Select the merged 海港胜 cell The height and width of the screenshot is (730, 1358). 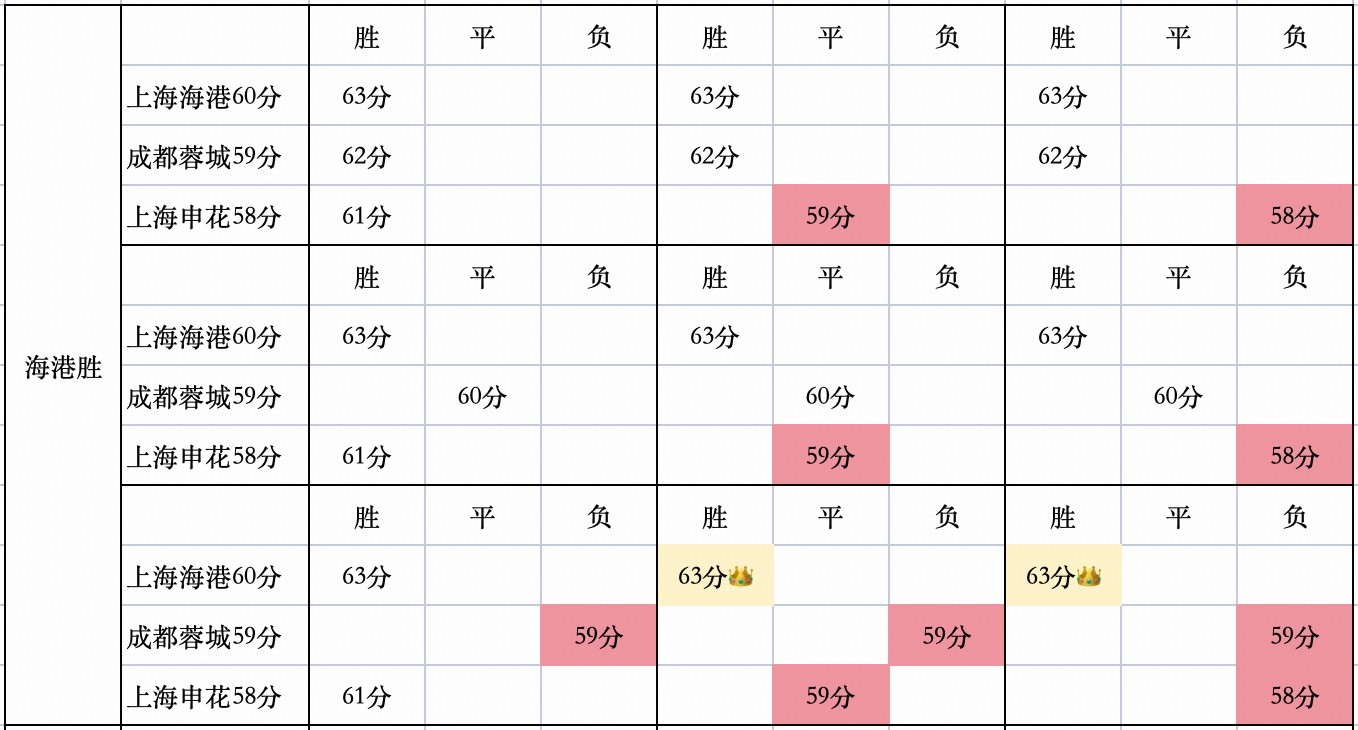pos(64,367)
